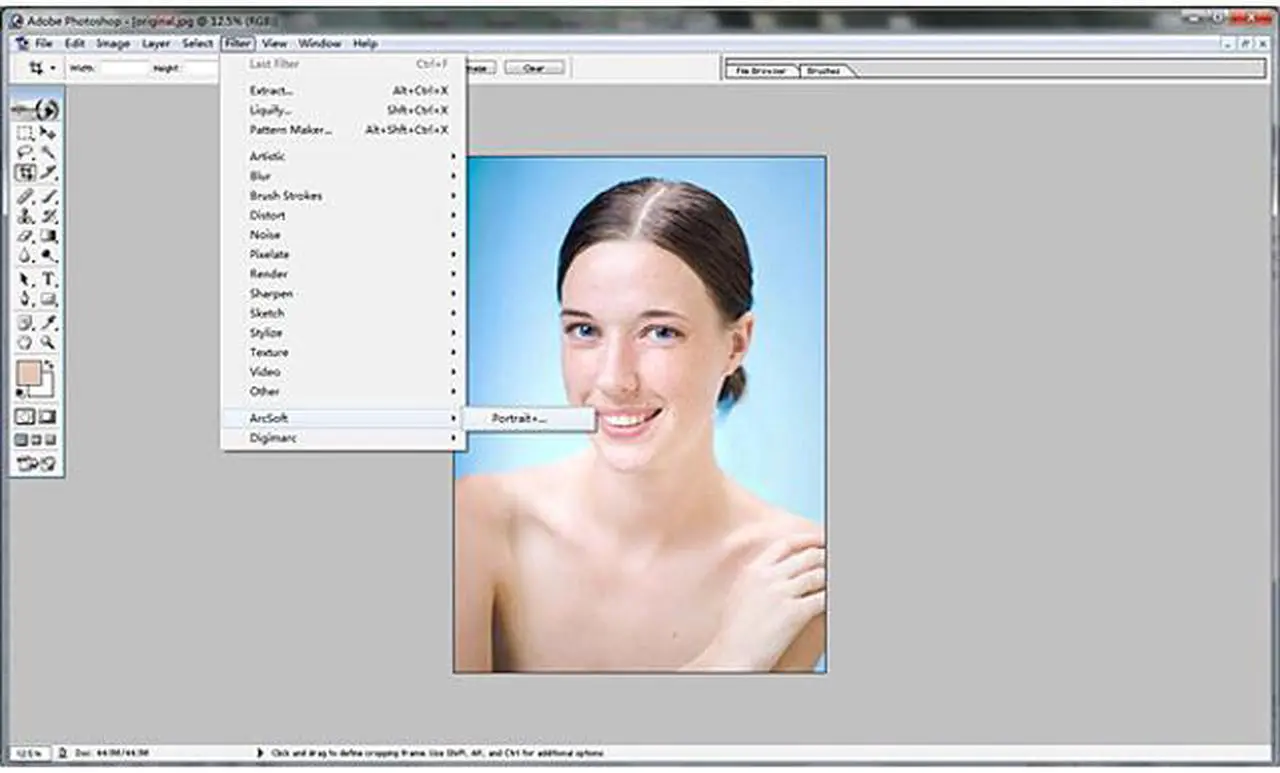Open the Layer menu
The image size is (1280, 773).
click(156, 44)
